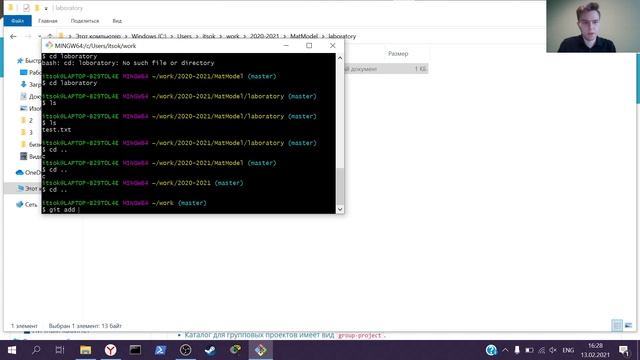
Task: Switch to the Главная ribbon tab
Action: tap(48, 21)
